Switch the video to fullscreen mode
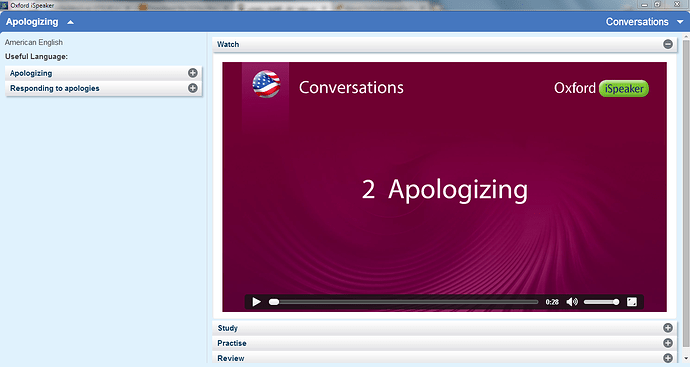 [632, 302]
